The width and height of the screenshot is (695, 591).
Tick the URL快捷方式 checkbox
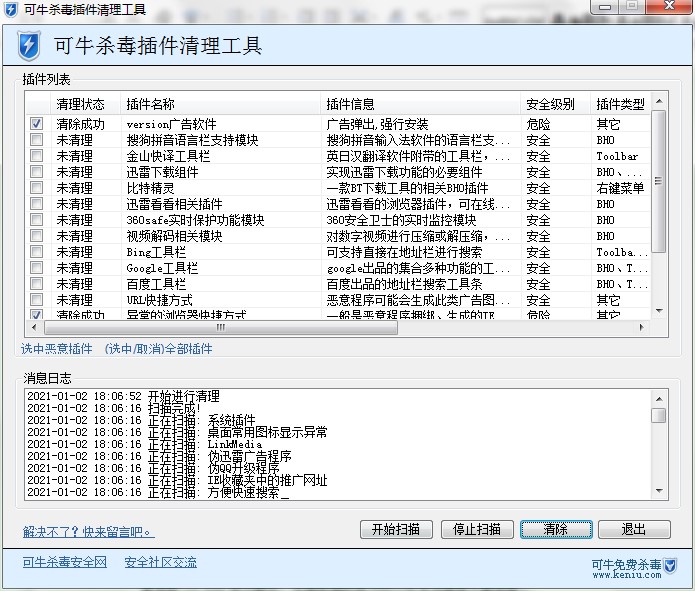tap(37, 299)
